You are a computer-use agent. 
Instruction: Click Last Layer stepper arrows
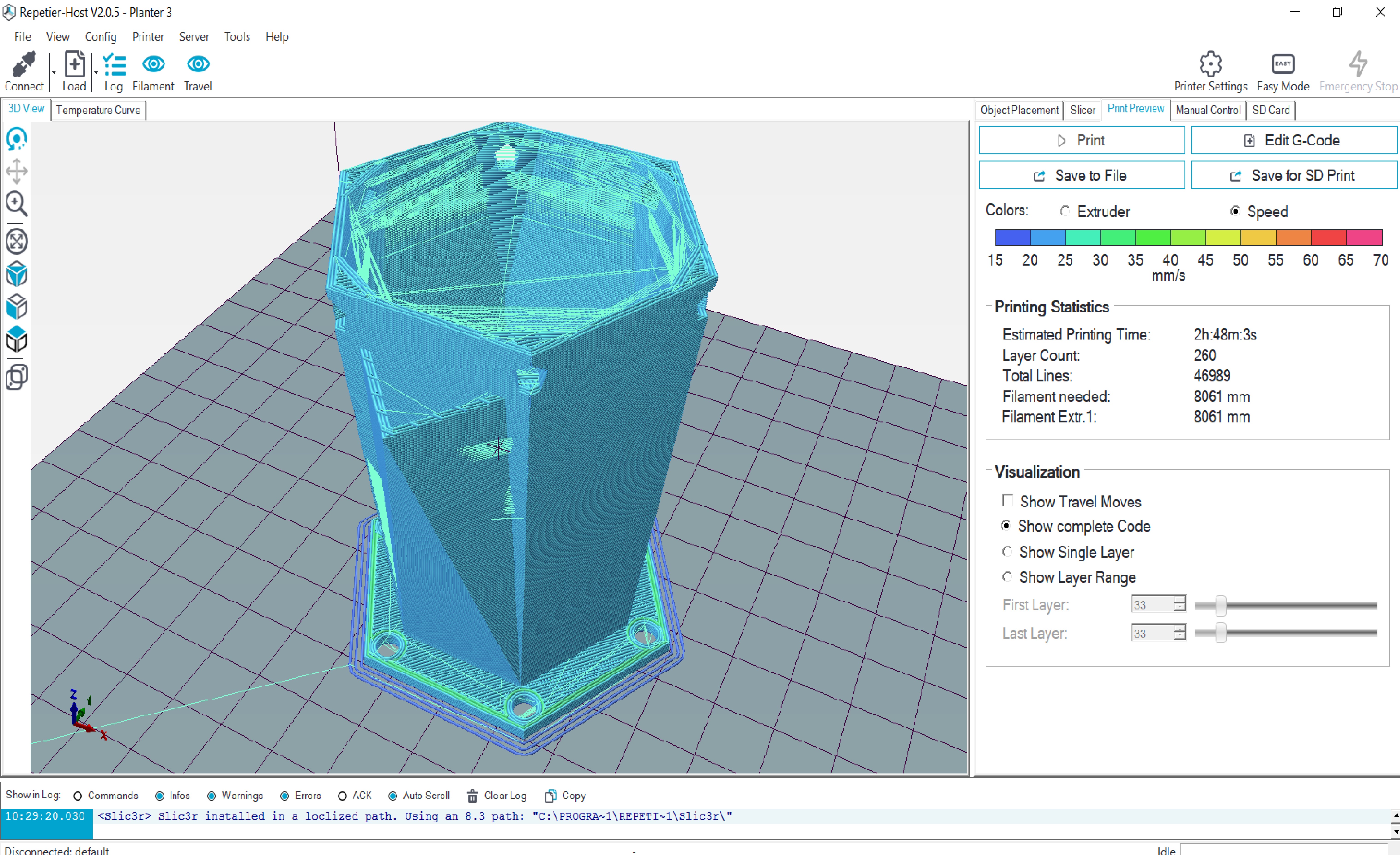point(1180,632)
